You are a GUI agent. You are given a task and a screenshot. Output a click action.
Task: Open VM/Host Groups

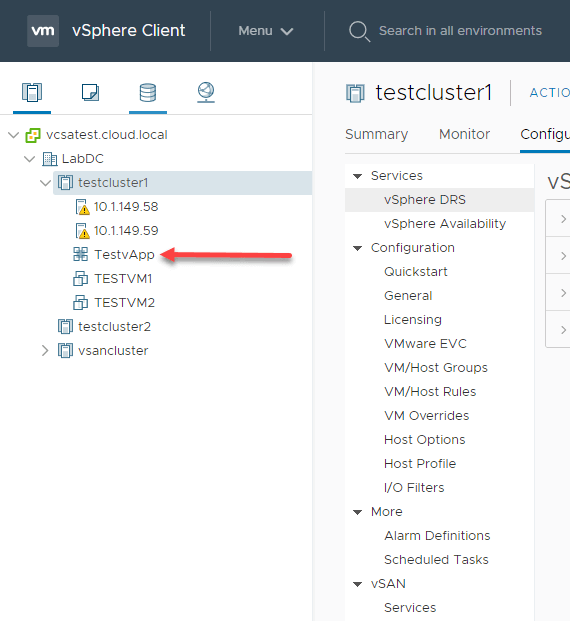(436, 368)
